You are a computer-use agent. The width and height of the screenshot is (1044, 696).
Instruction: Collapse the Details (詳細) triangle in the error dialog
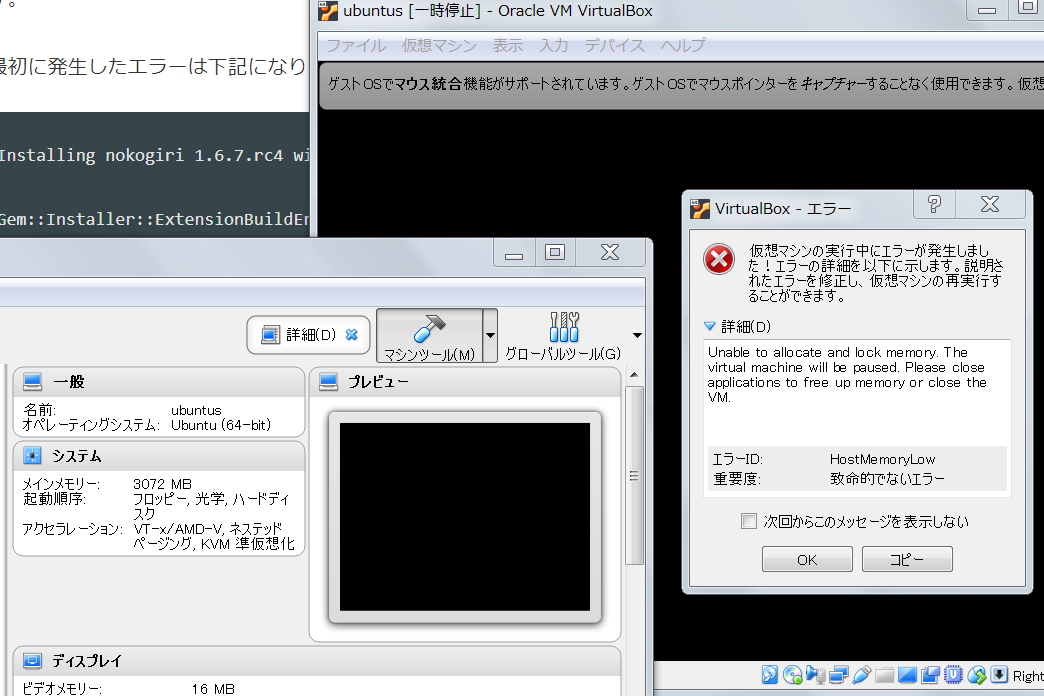(x=710, y=326)
